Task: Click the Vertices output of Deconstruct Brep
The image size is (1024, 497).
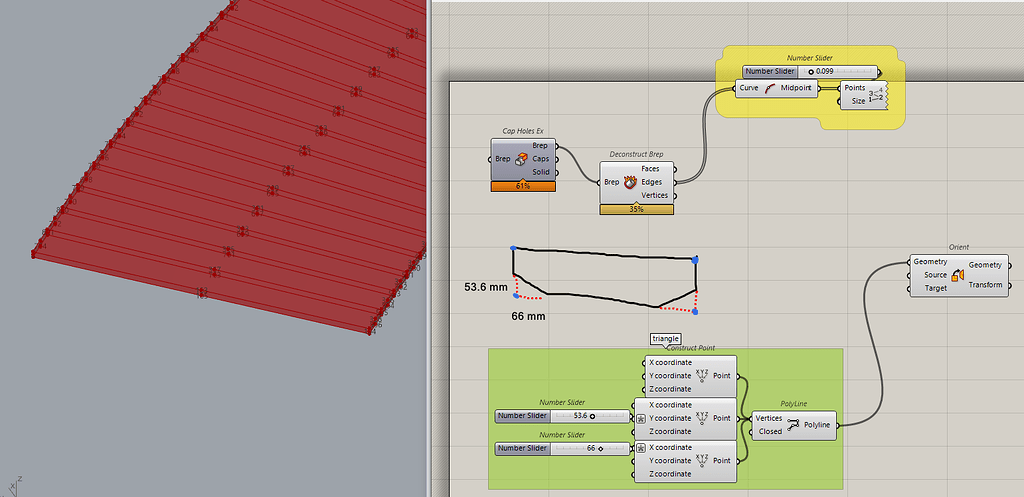Action: click(655, 195)
